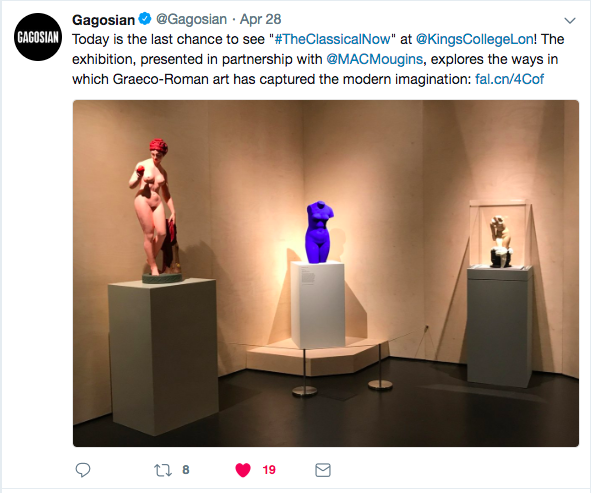Click the bold Gagosian display name
591x493 pixels.
click(x=103, y=20)
